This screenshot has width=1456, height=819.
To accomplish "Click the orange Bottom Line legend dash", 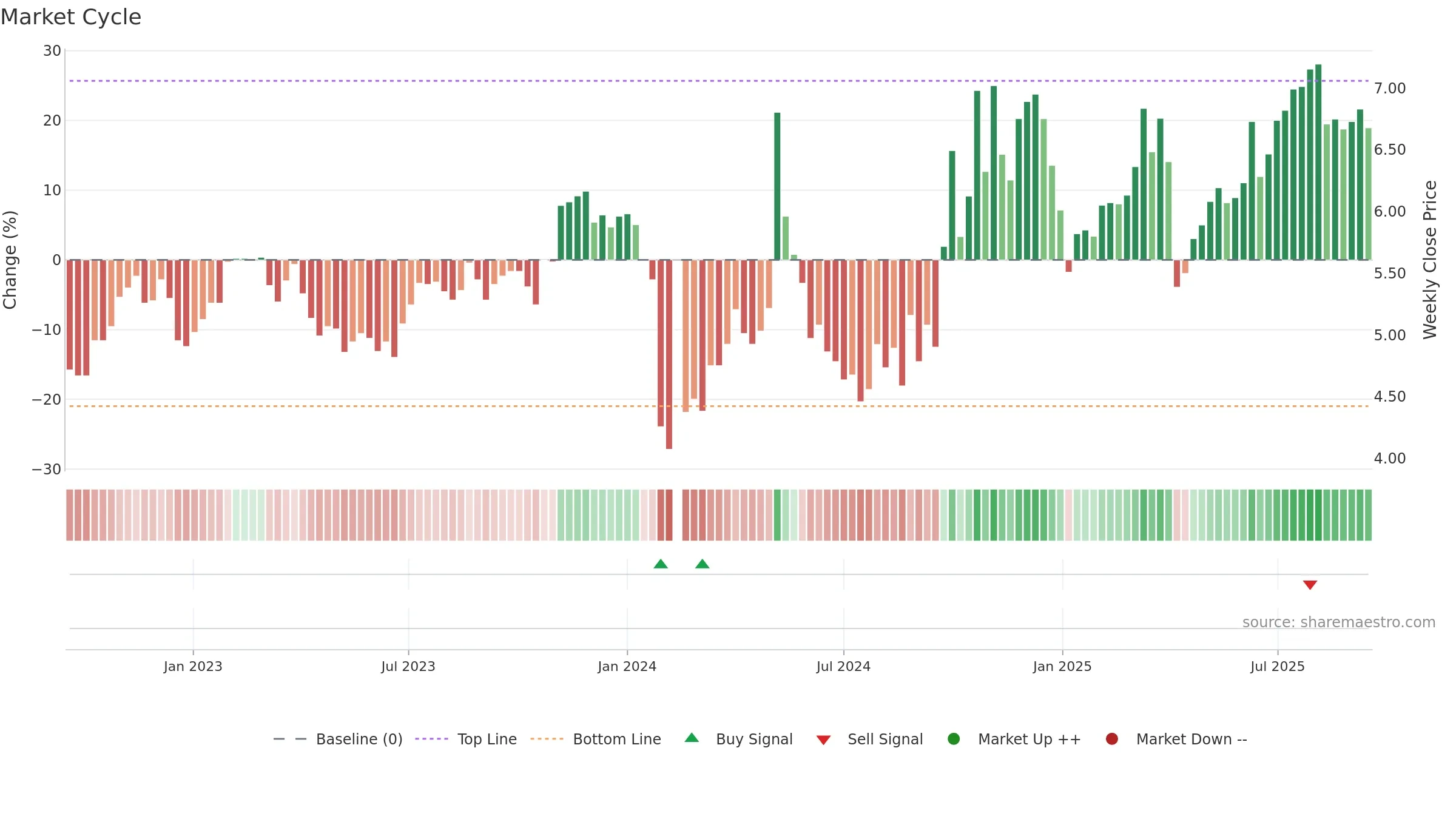I will pyautogui.click(x=547, y=739).
